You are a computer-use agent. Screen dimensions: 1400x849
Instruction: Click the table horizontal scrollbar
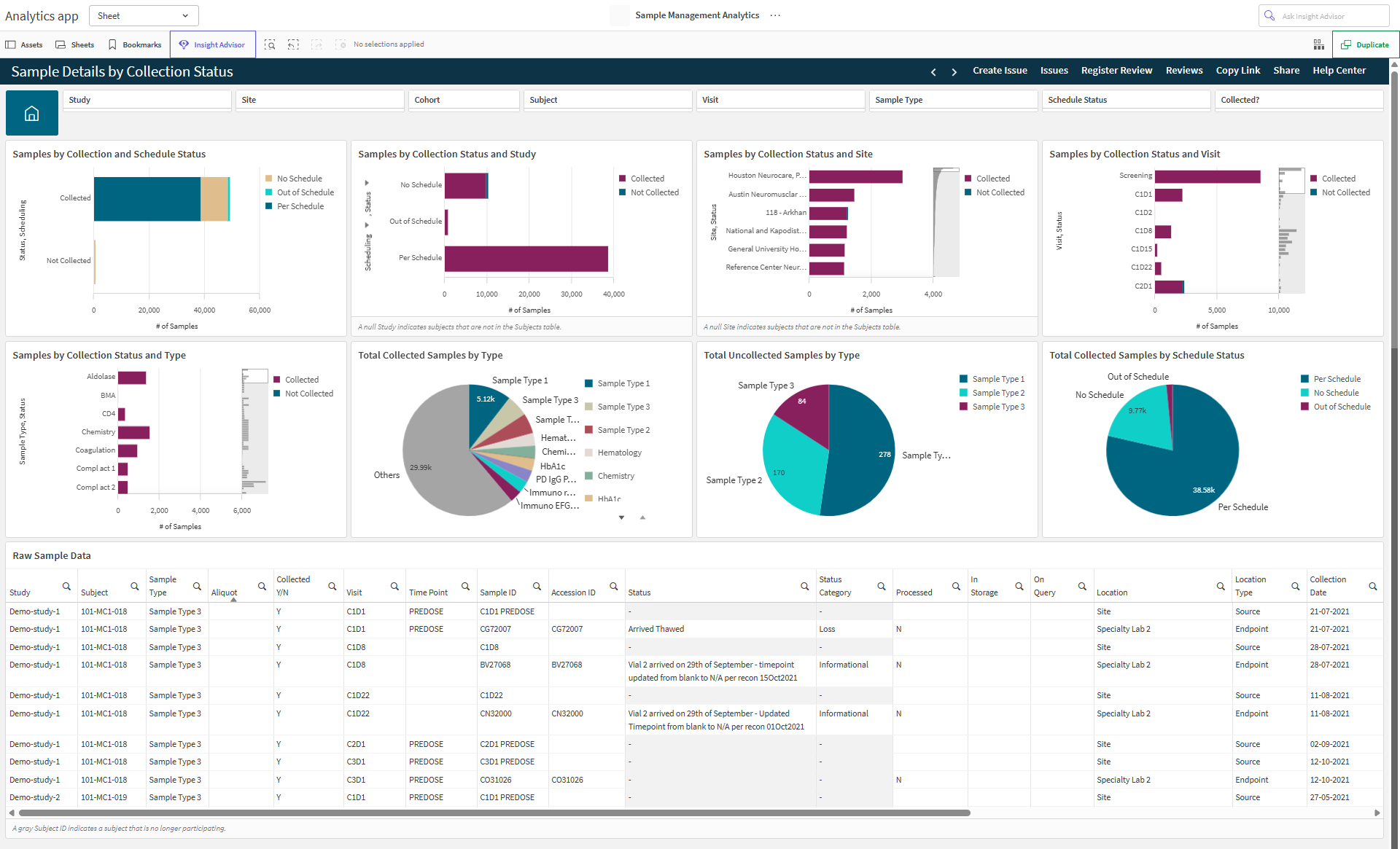coord(494,813)
